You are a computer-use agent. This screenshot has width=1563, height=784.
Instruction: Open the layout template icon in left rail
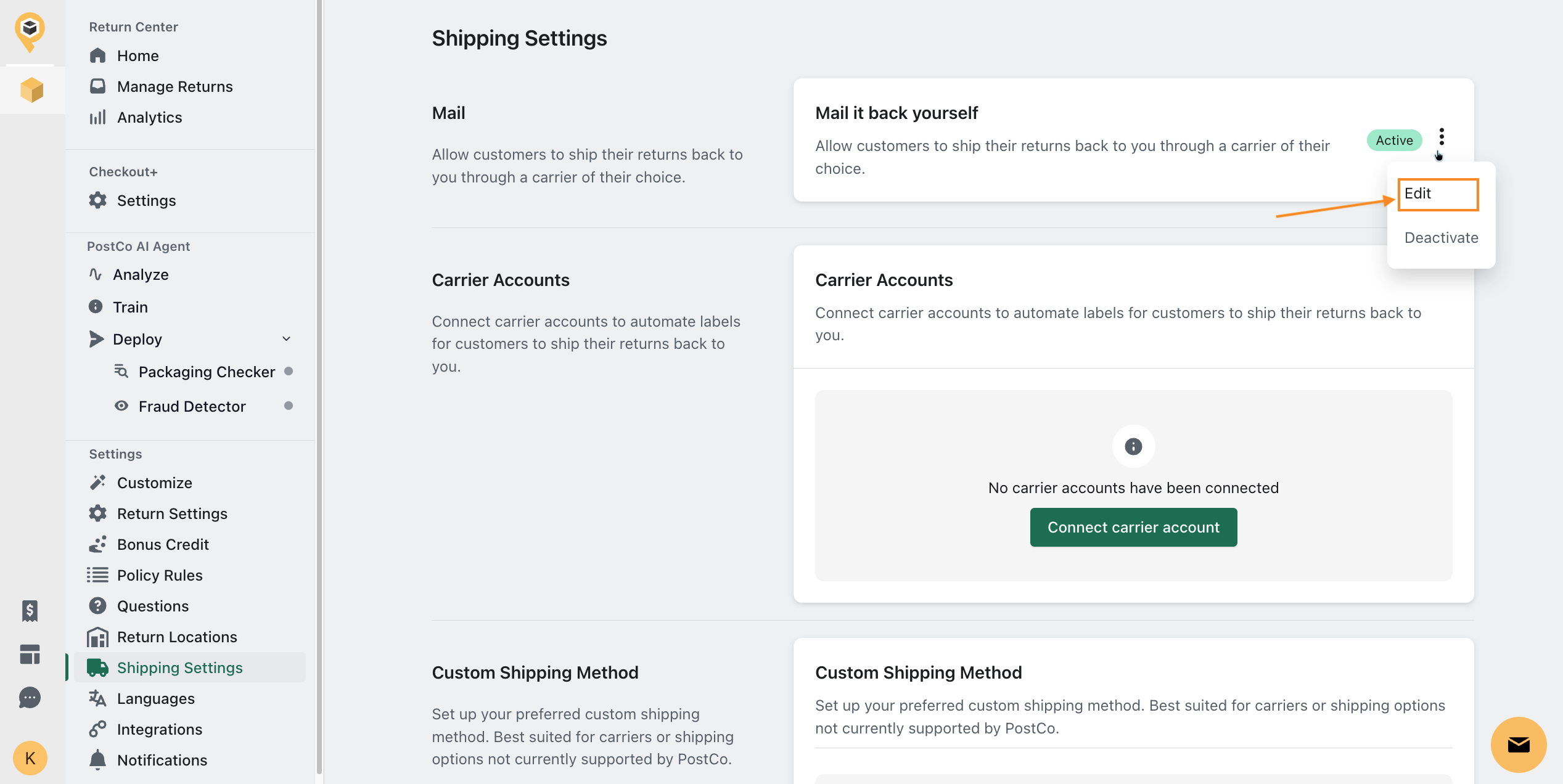click(30, 654)
